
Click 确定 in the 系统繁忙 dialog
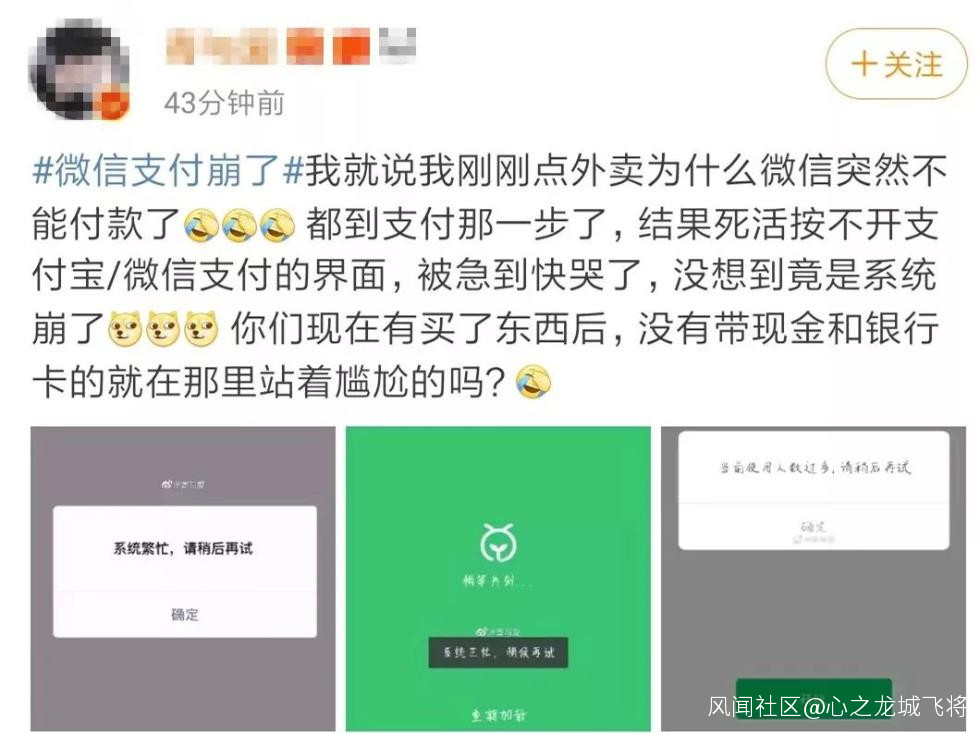(184, 614)
